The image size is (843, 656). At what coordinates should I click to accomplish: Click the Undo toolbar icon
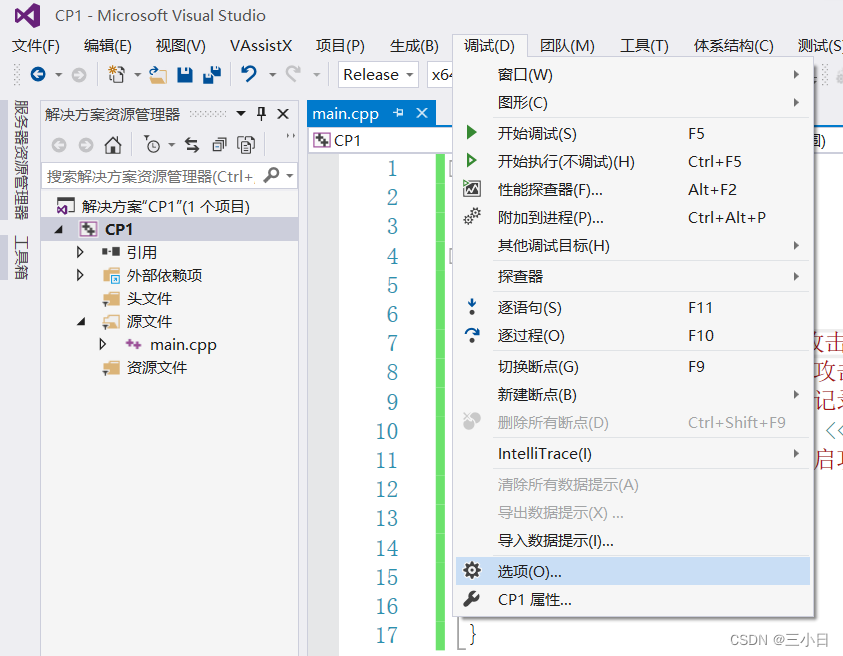(247, 73)
